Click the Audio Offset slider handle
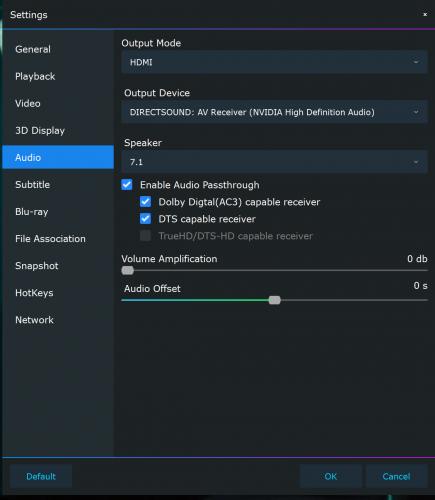435x500 pixels. pyautogui.click(x=275, y=300)
